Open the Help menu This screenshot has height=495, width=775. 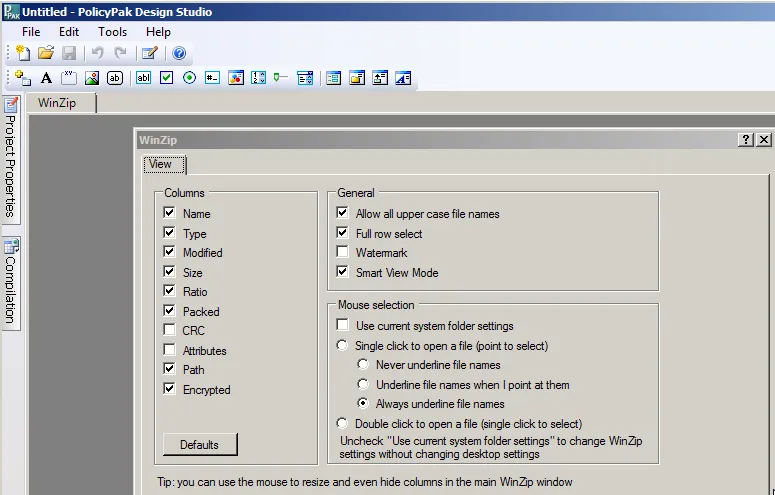[158, 32]
